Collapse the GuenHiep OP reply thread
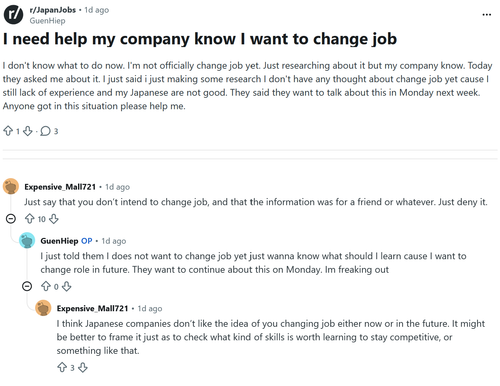This screenshot has height=386, width=500. coord(27,286)
